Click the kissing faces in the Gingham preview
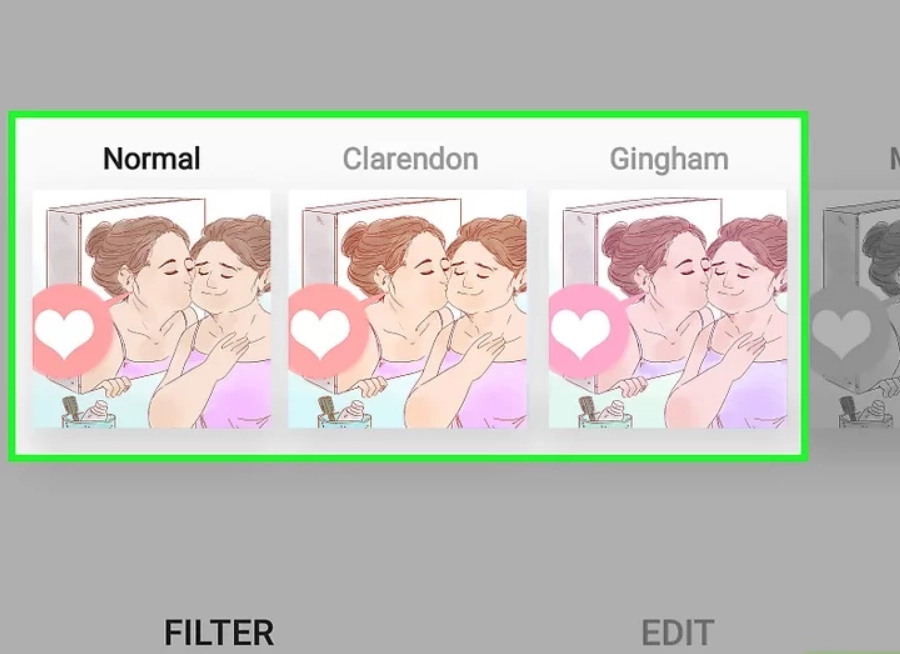Viewport: 900px width, 654px height. (706, 270)
